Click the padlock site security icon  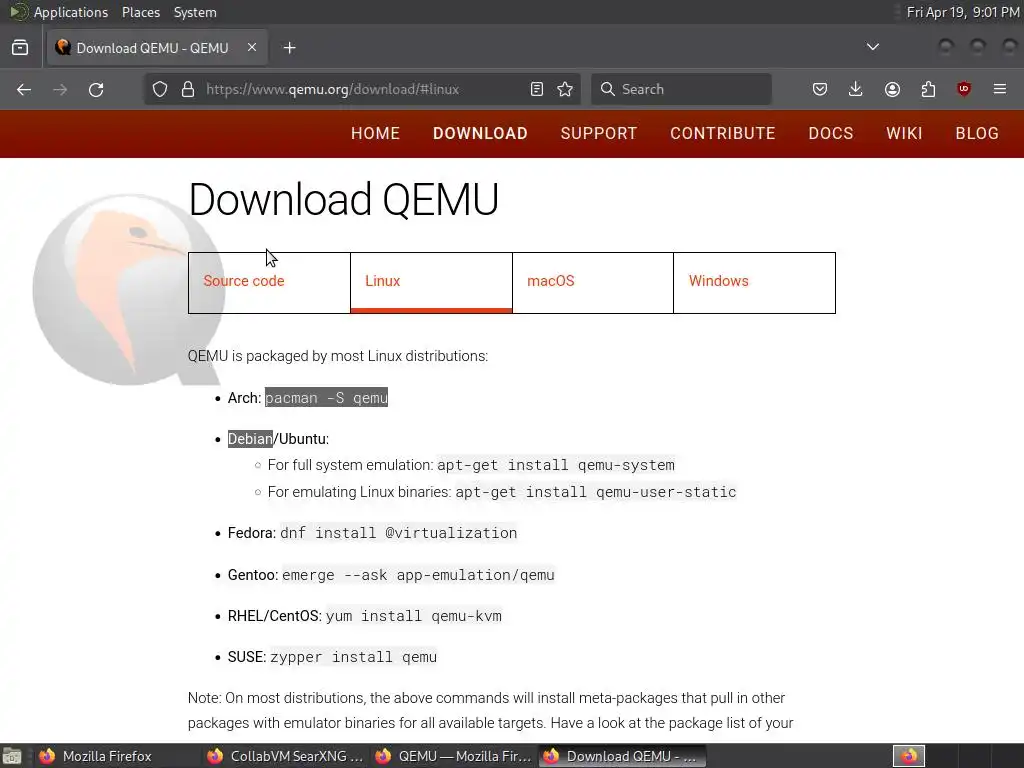point(188,89)
